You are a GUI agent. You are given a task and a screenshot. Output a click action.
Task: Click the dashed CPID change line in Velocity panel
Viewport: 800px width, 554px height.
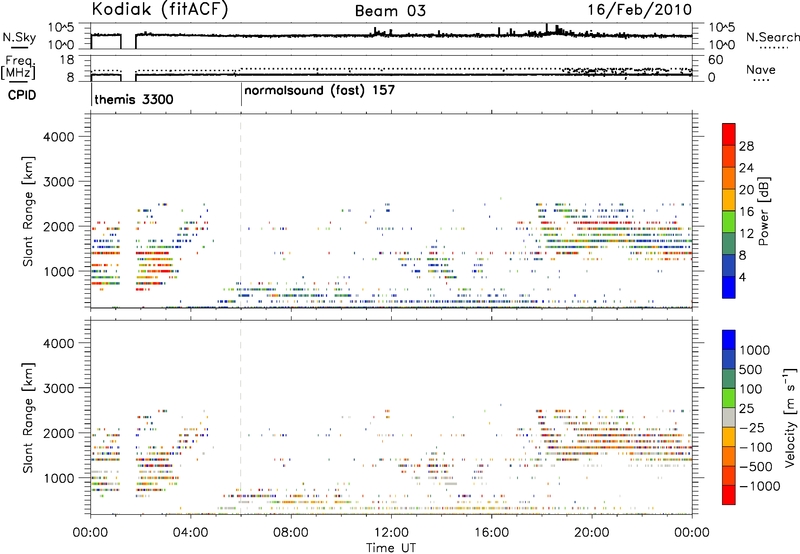pyautogui.click(x=241, y=416)
